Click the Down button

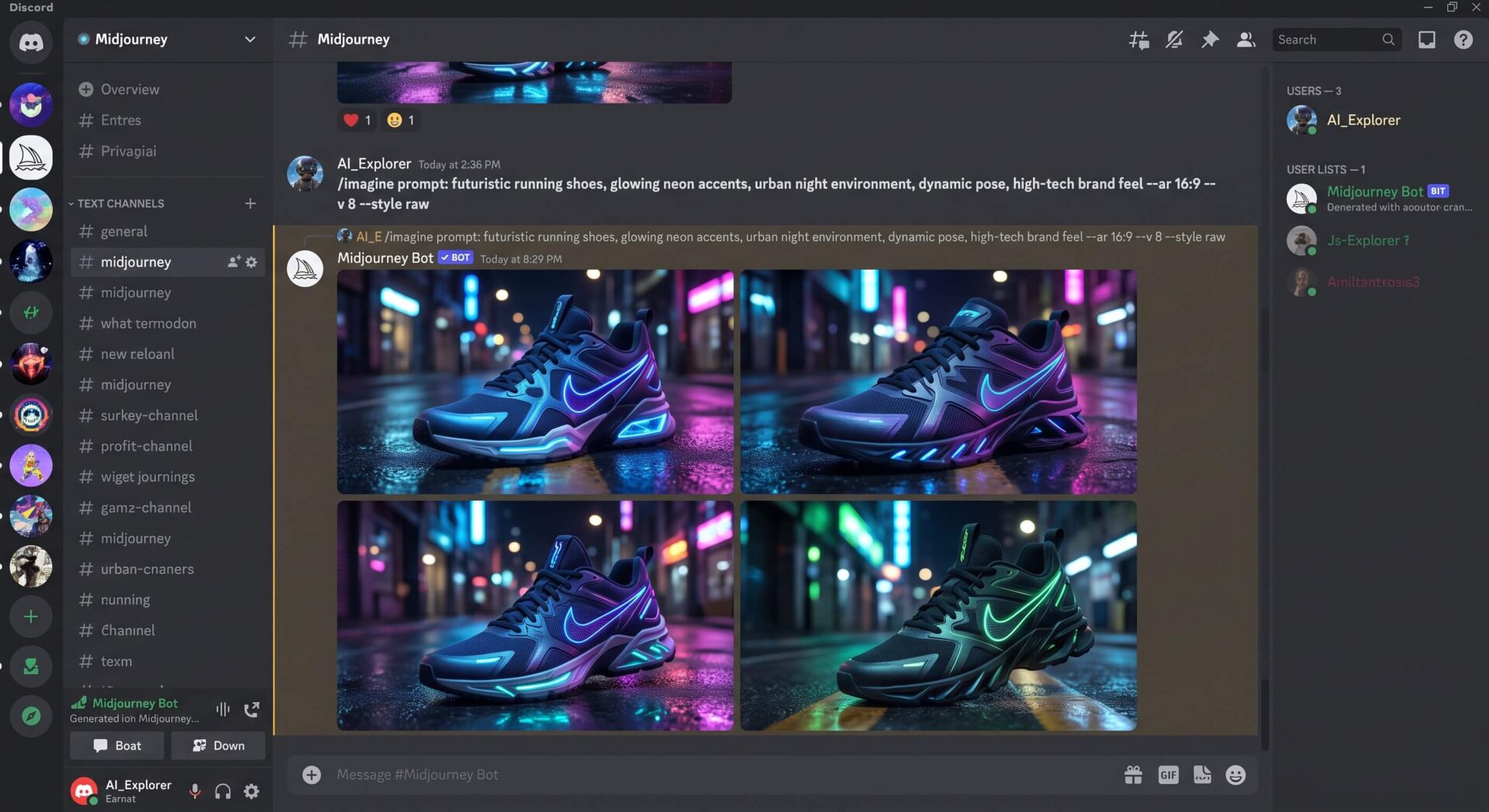point(218,745)
